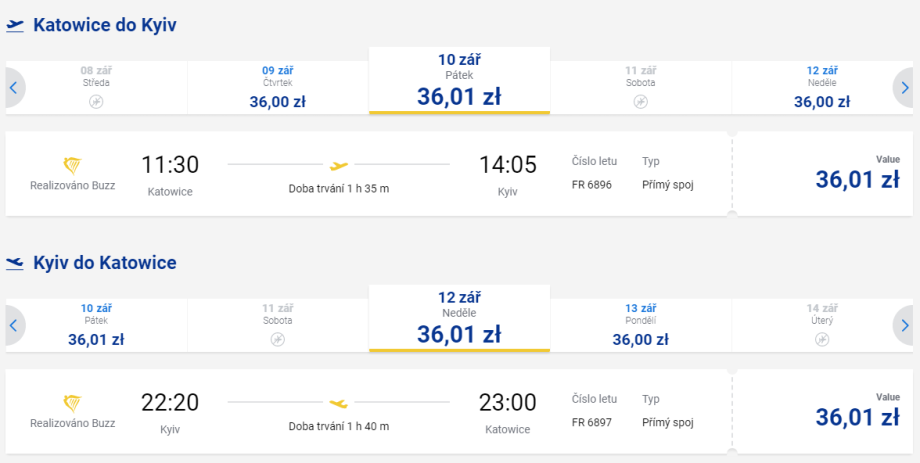Click the Ryanair harp logo on the 22:20 flight

[x=72, y=403]
